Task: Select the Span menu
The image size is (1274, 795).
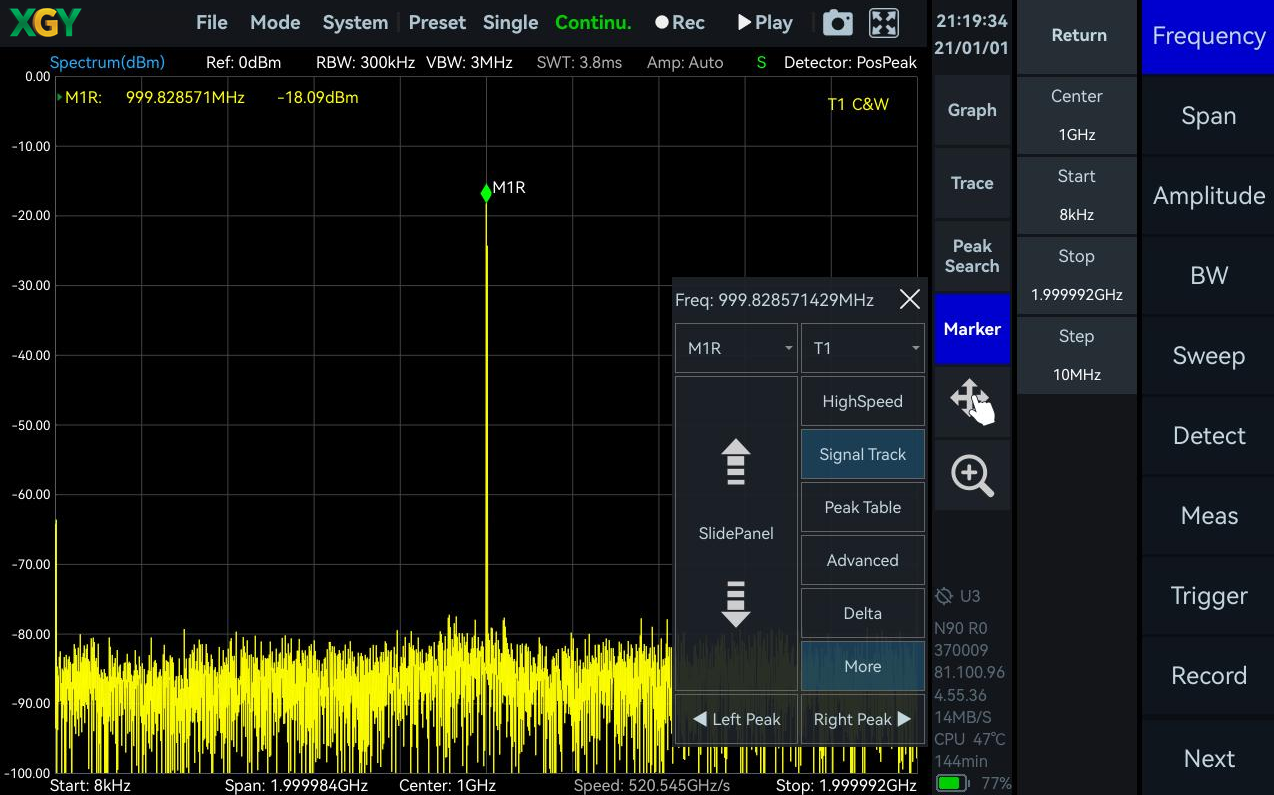Action: [1208, 116]
